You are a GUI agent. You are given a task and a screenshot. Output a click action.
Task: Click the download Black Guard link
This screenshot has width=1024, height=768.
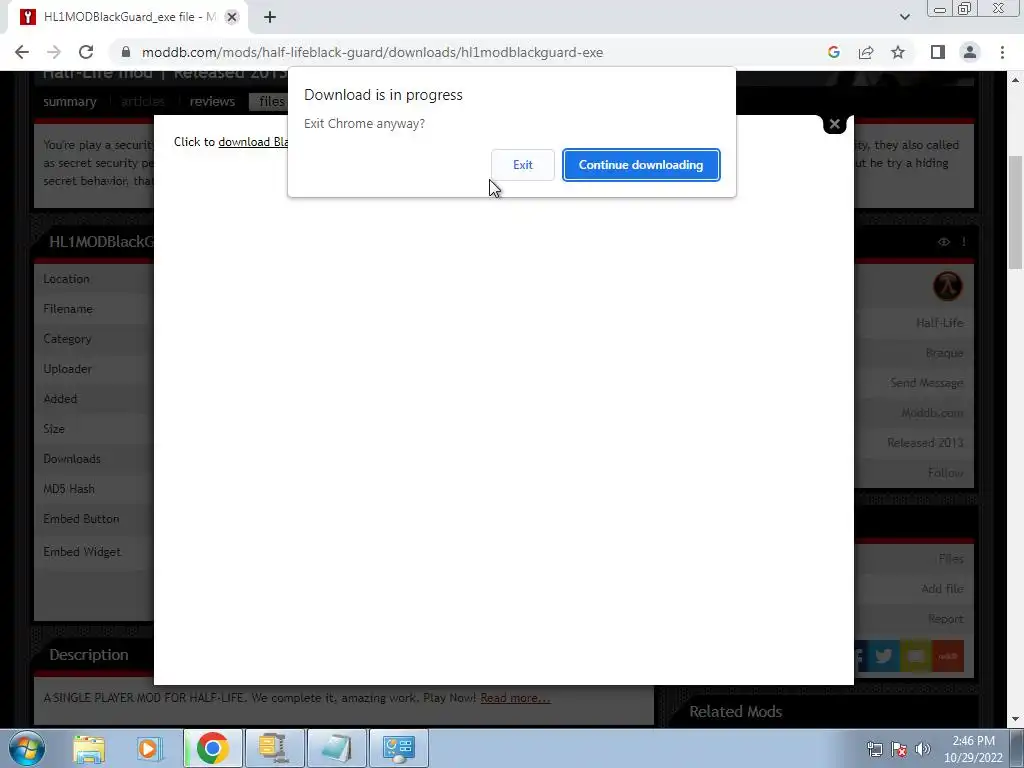point(253,142)
